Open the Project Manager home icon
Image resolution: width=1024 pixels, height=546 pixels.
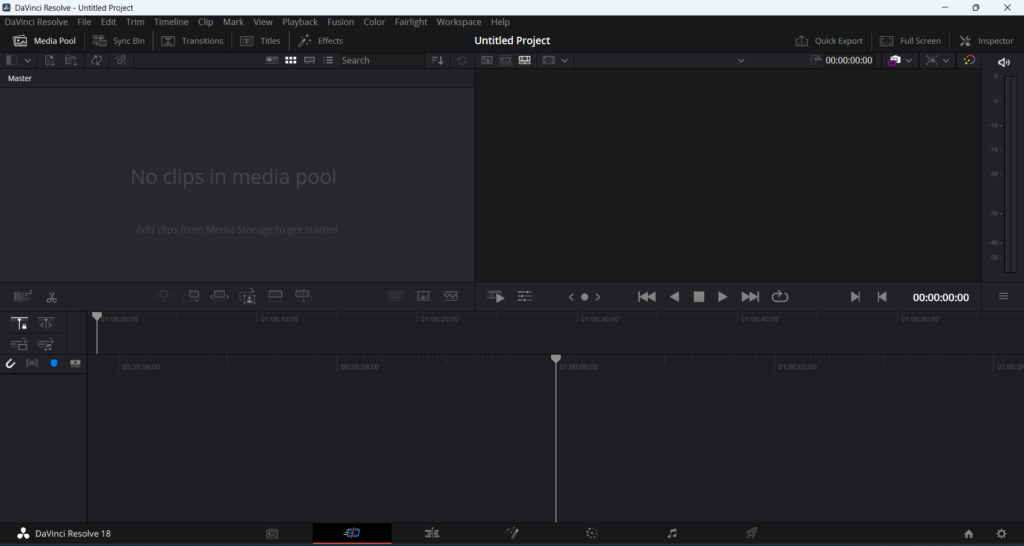click(x=968, y=534)
